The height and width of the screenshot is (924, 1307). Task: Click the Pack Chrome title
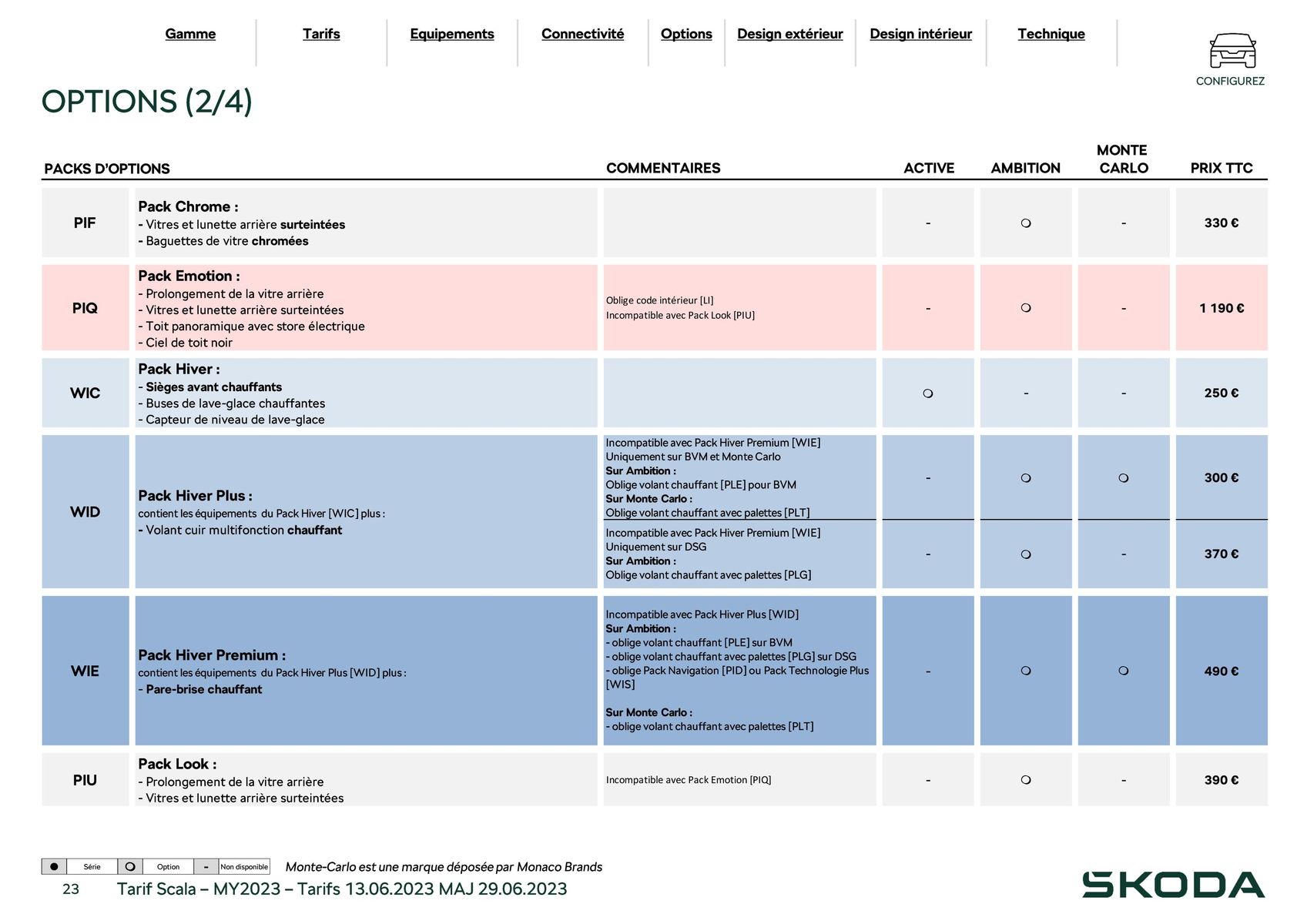pos(188,206)
